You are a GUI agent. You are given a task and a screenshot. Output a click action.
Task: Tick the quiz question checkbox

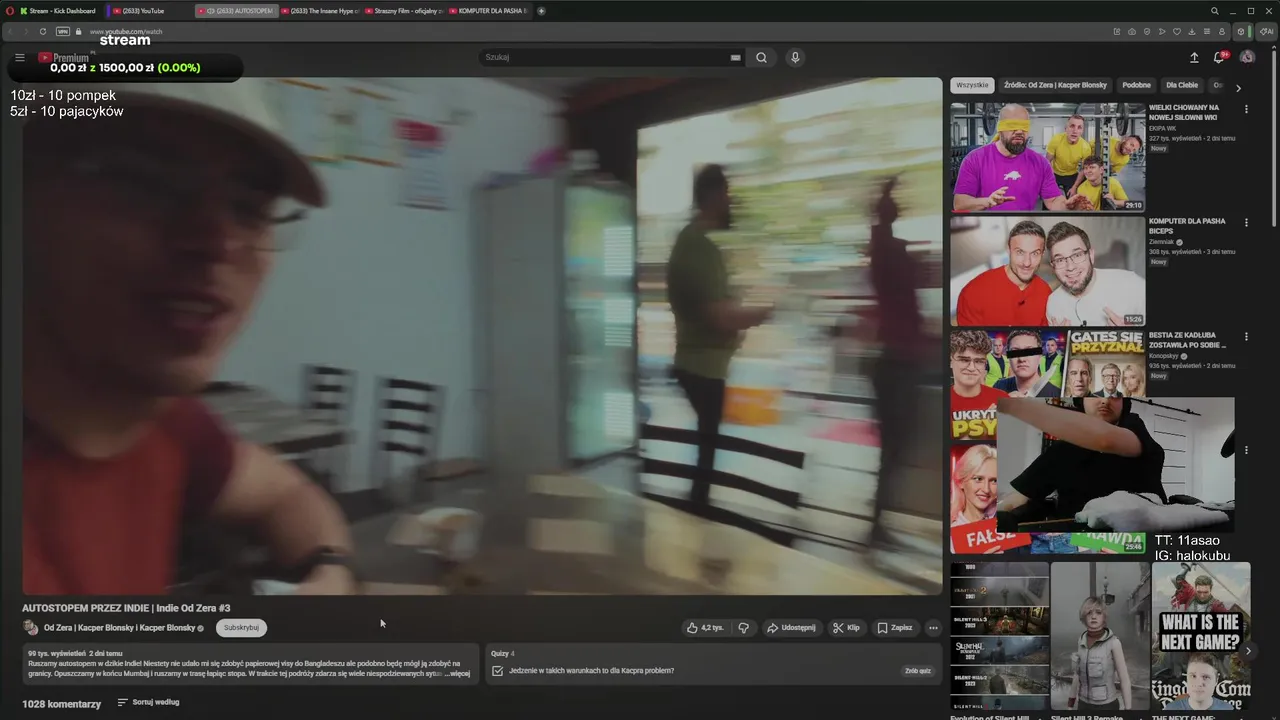point(497,671)
